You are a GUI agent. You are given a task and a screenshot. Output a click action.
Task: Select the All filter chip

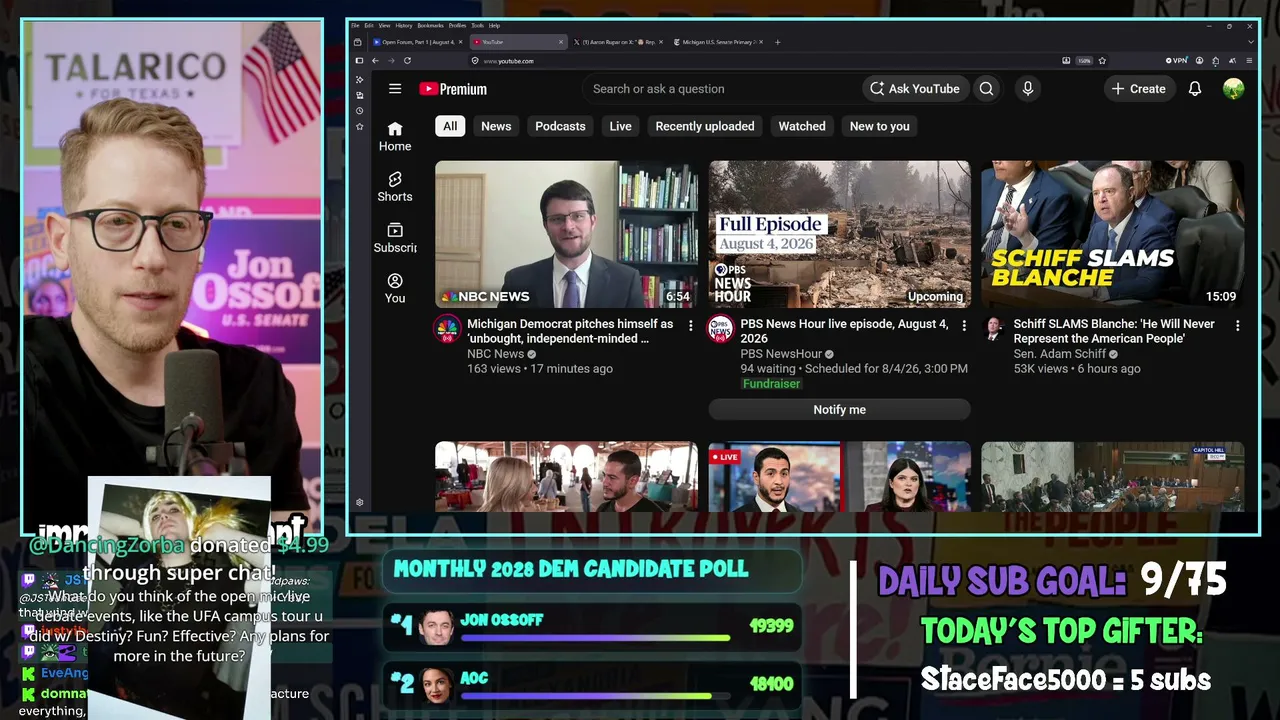[450, 126]
